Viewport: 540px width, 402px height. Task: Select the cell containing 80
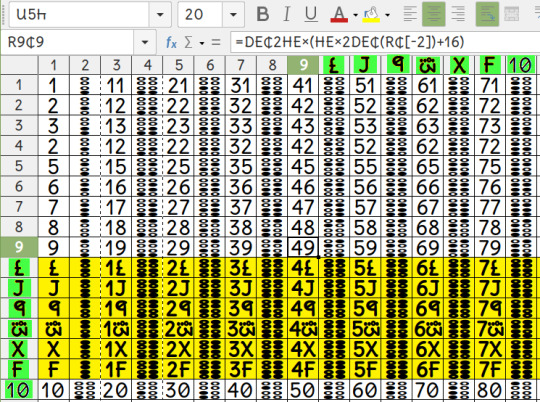(x=490, y=390)
